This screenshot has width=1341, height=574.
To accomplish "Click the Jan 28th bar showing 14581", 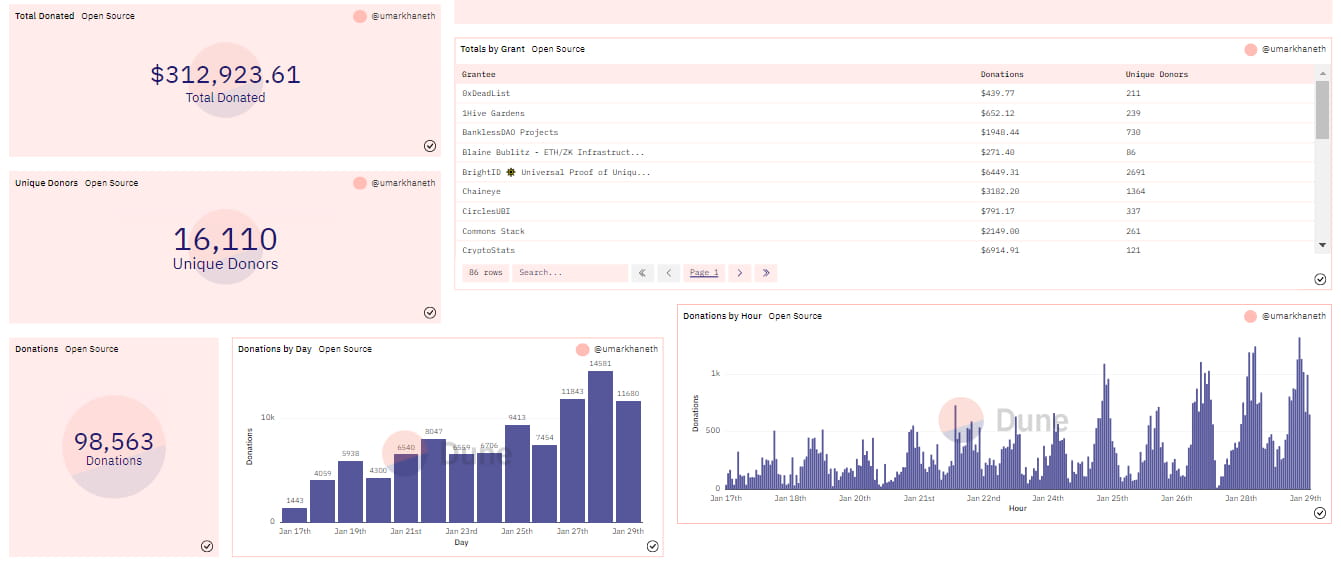I will [x=600, y=446].
